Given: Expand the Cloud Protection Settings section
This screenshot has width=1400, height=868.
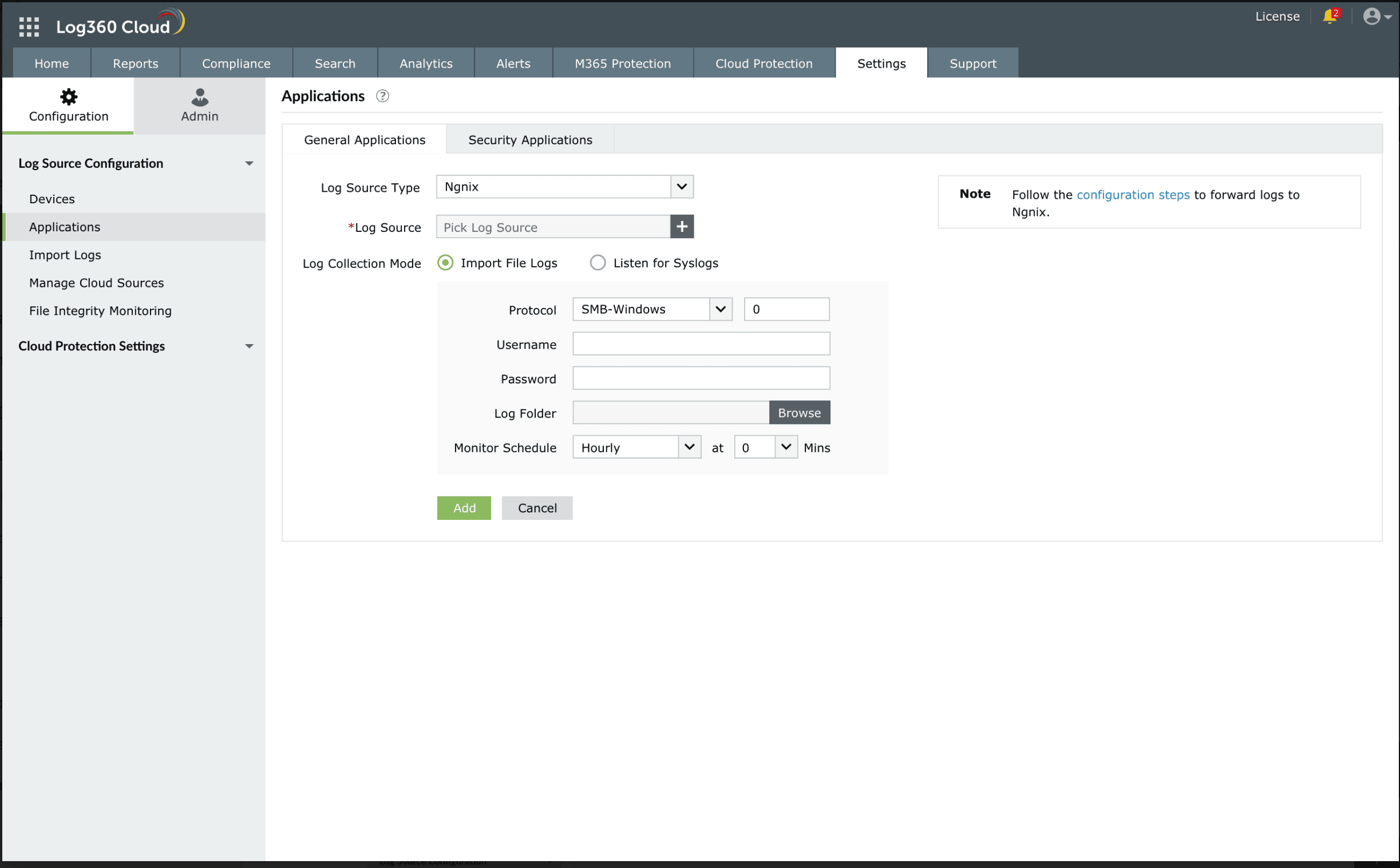Looking at the screenshot, I should (249, 346).
